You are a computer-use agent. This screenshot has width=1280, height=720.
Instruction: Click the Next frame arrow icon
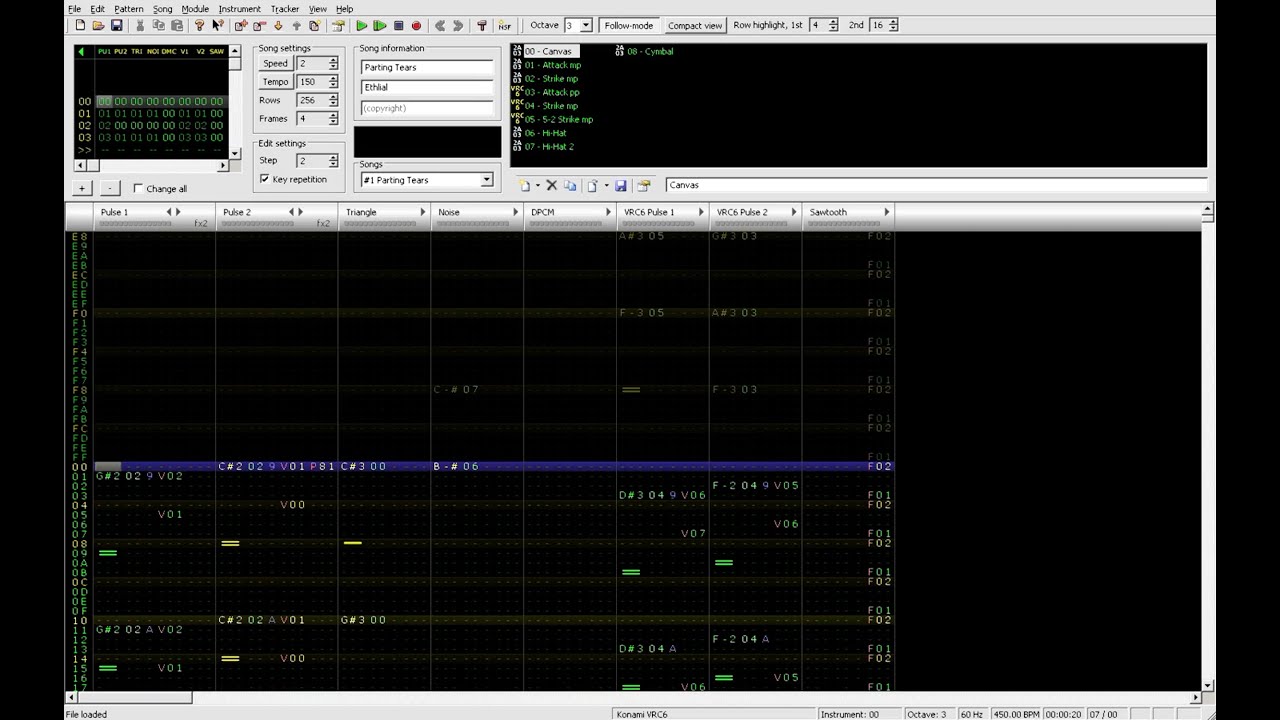click(458, 25)
